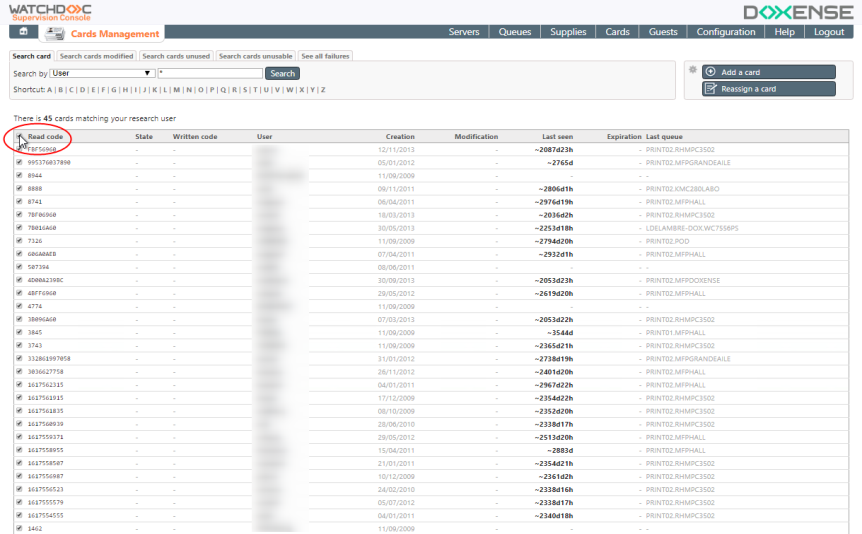
Task: Click the edit icon on Reassign a card
Action: point(710,89)
